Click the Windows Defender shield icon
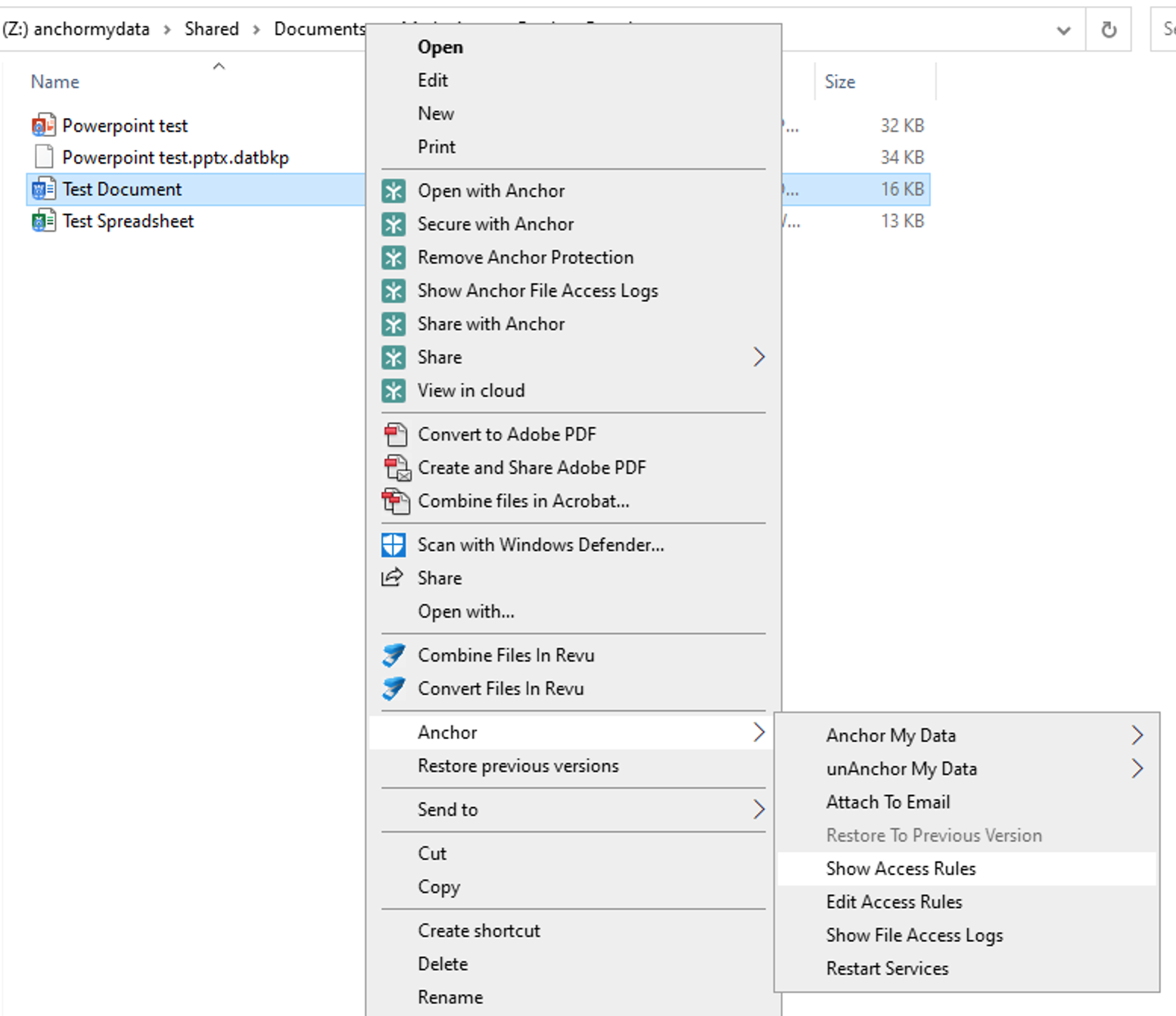The width and height of the screenshot is (1176, 1016). pyautogui.click(x=394, y=545)
